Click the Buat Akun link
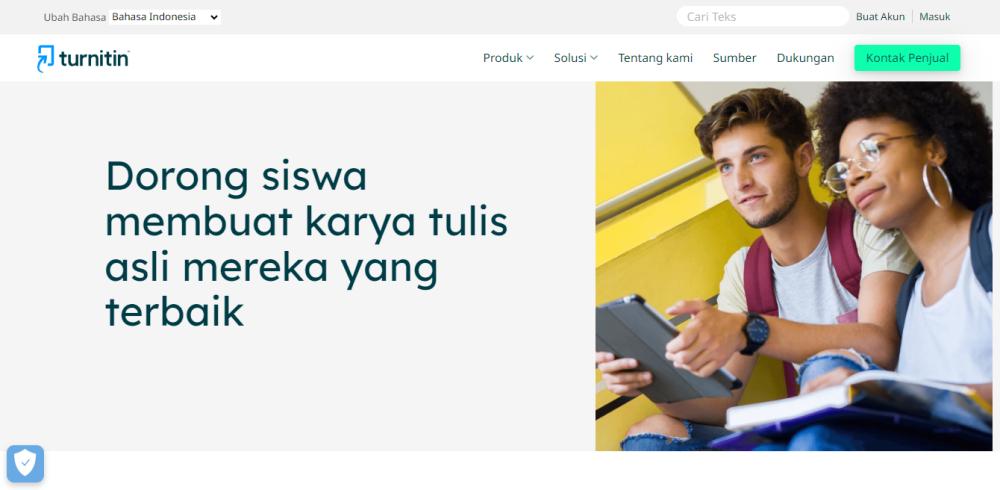This screenshot has height=490, width=1000. tap(880, 17)
